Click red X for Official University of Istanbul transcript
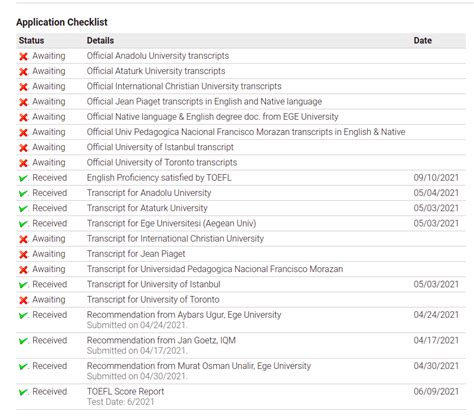474x419 pixels. pos(23,148)
